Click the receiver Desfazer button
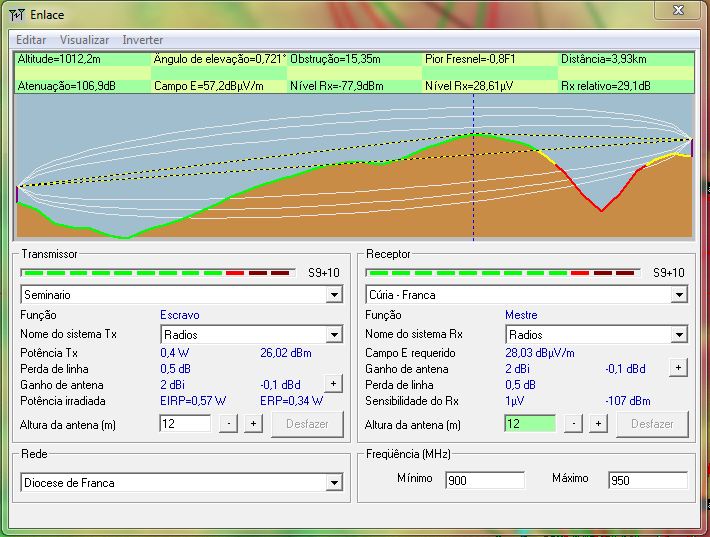 [652, 424]
